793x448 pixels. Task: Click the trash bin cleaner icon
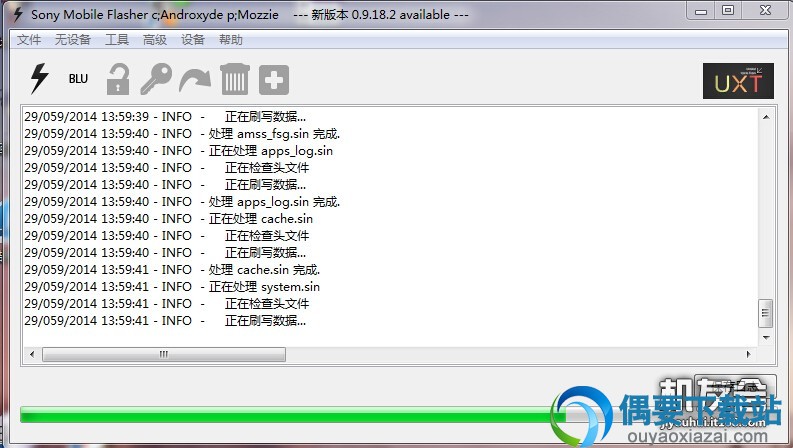pos(235,79)
